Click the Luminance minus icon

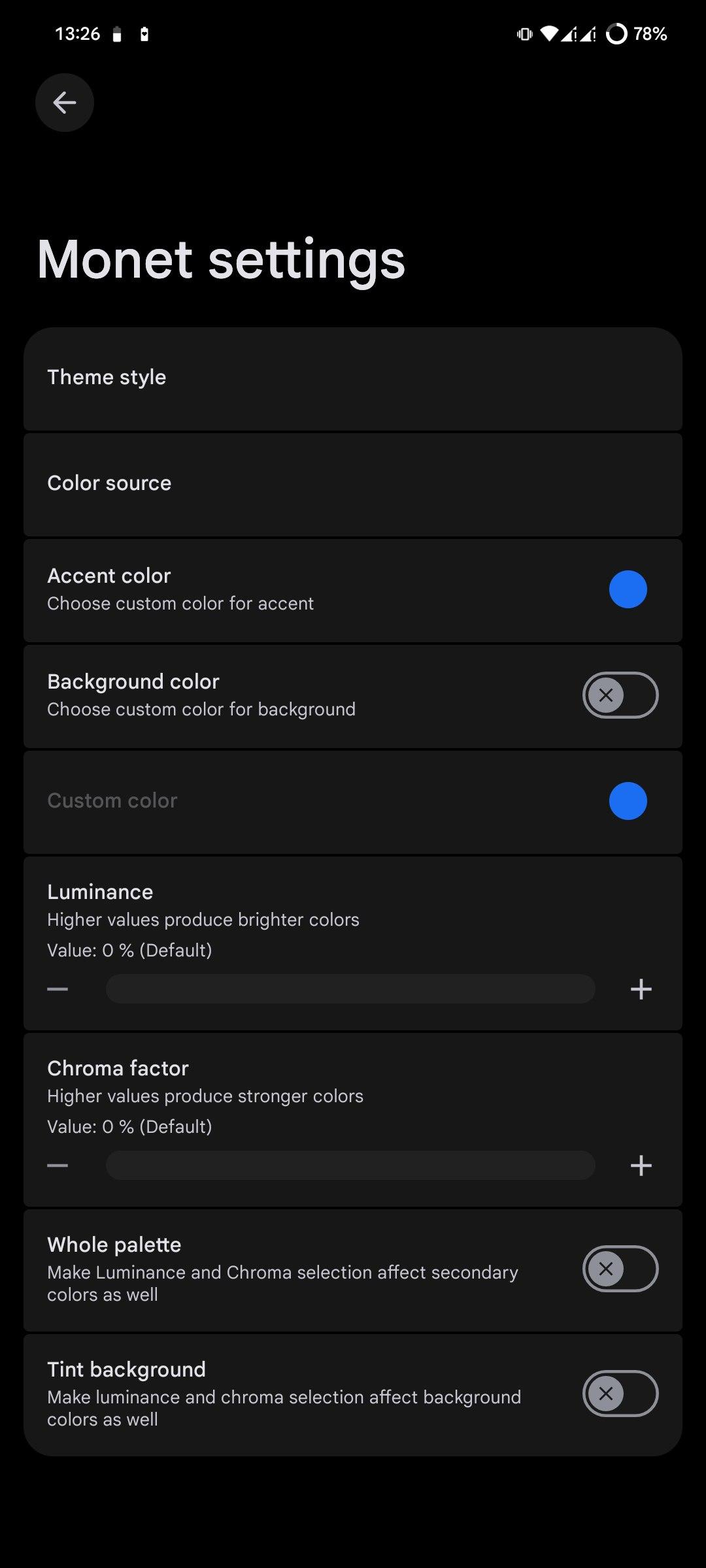pyautogui.click(x=58, y=989)
